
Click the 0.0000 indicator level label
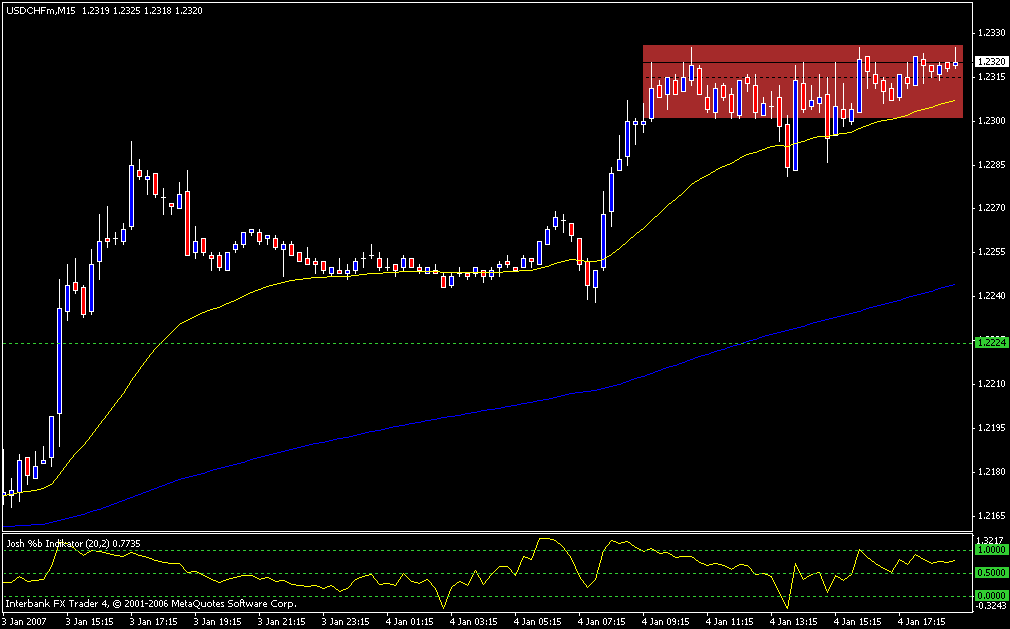click(x=990, y=596)
